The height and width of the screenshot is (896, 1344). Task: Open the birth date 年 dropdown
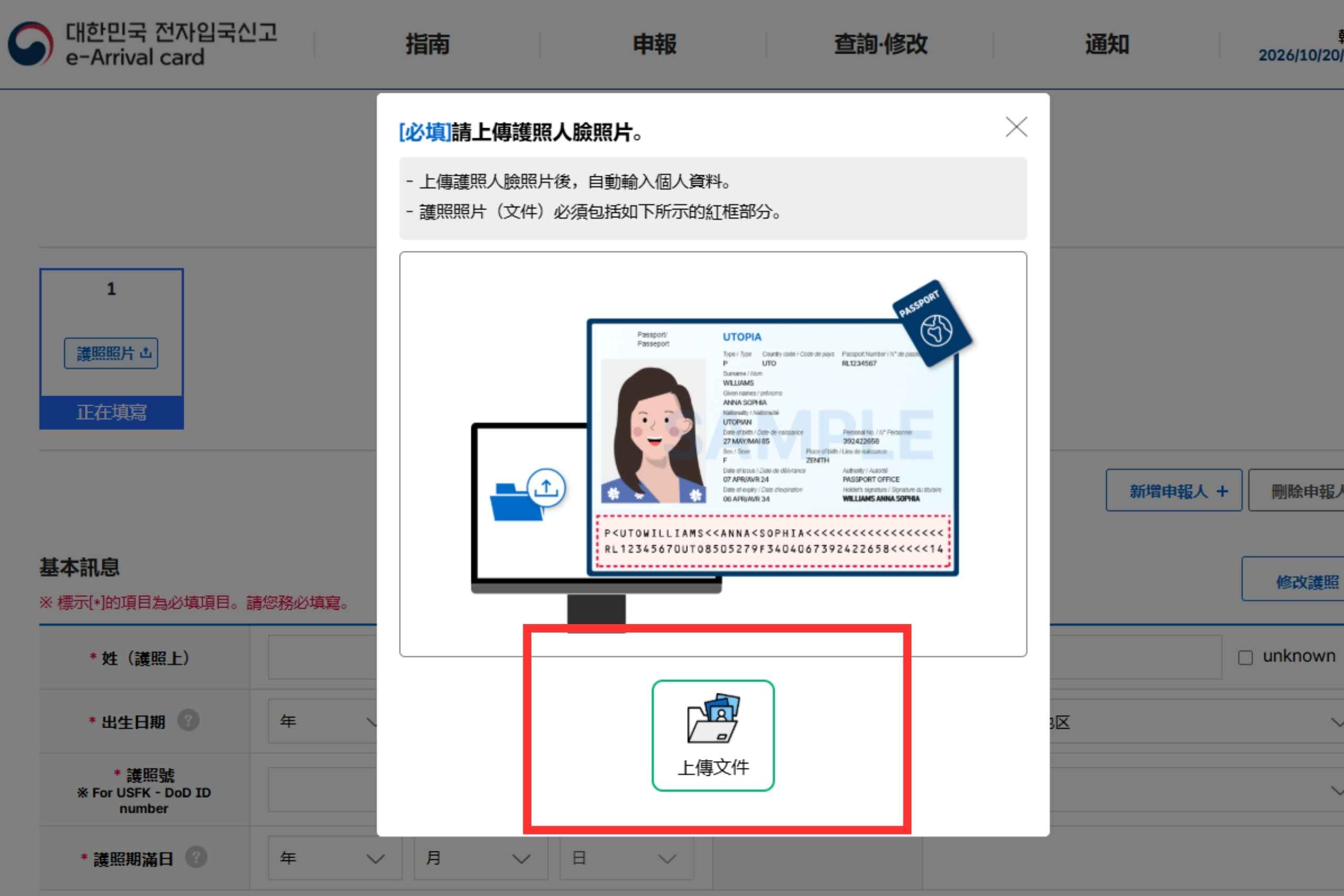coord(323,721)
